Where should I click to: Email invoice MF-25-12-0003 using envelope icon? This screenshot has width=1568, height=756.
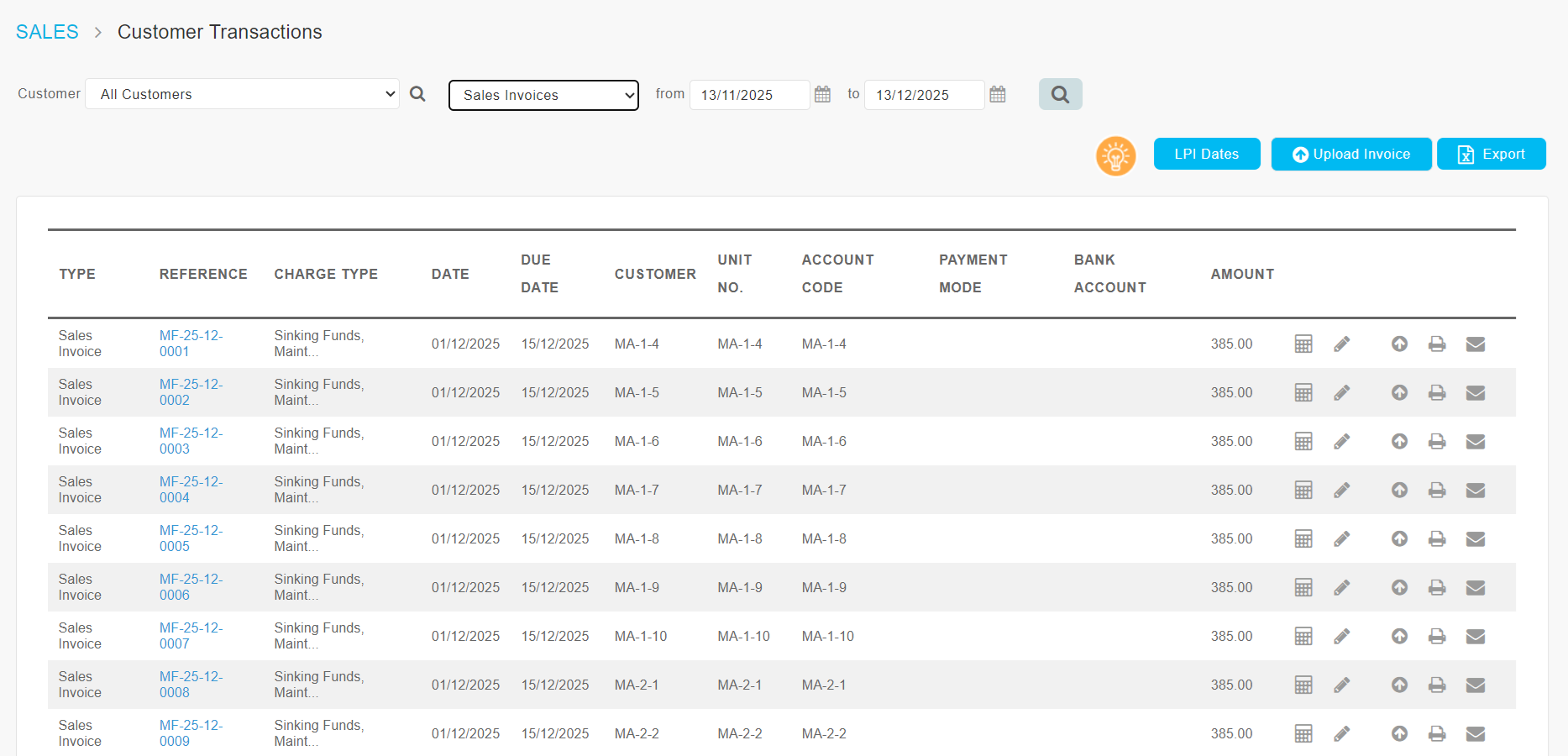point(1475,441)
